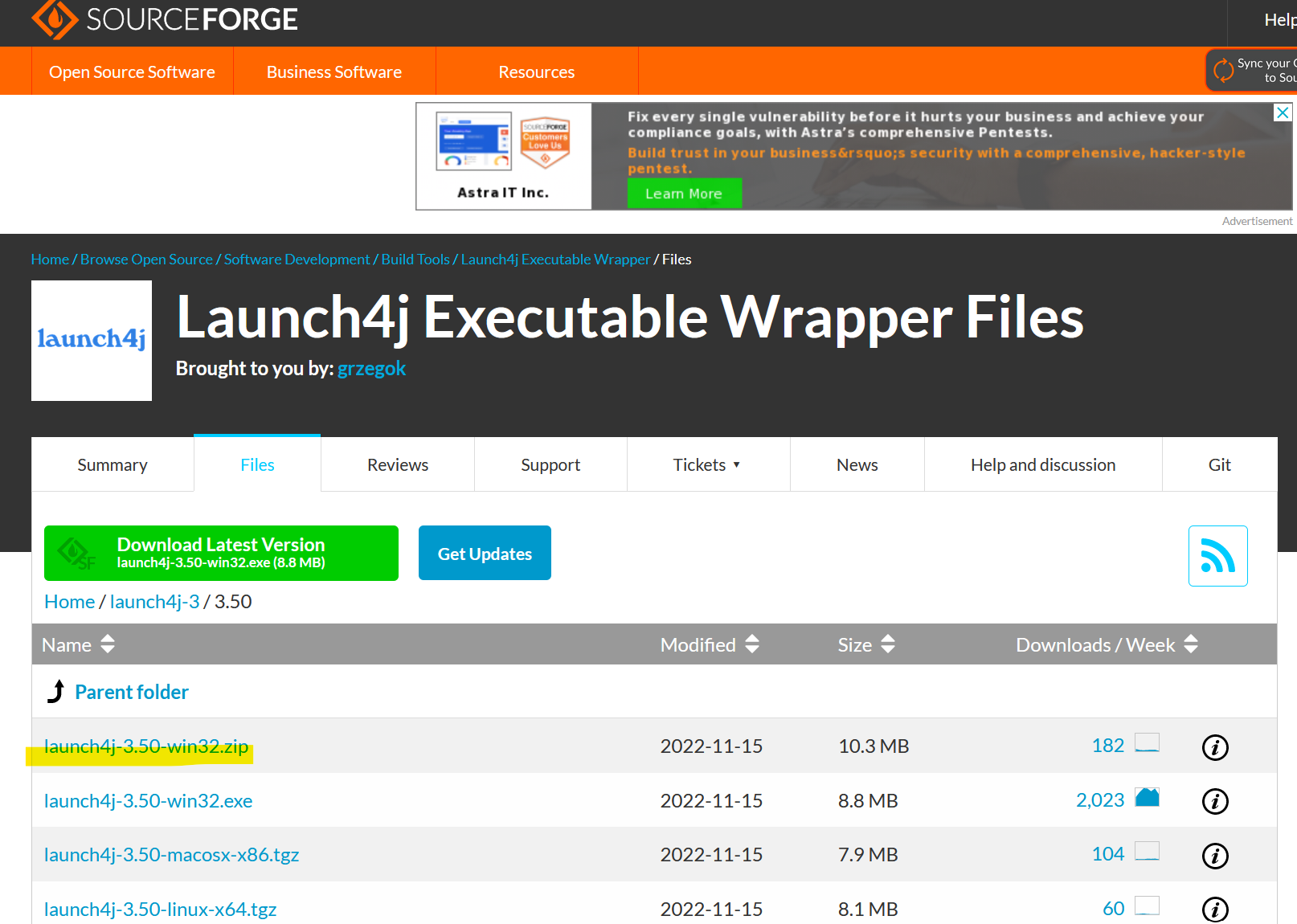Open the RSS feed icon
The width and height of the screenshot is (1297, 924).
pos(1217,556)
